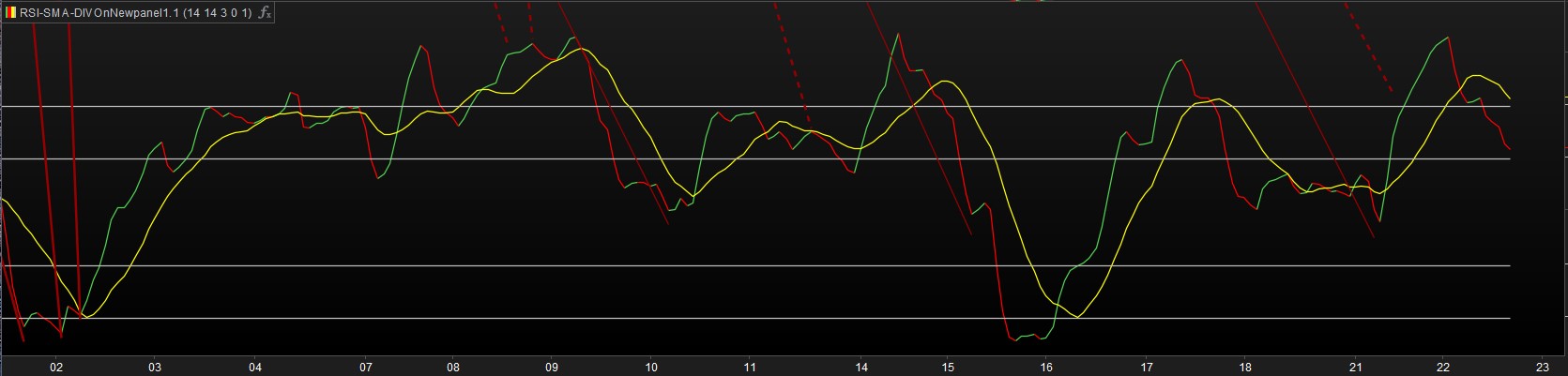Click the RSI-SMA-DIV indicator color swatch
The image size is (1568, 376).
[11, 13]
